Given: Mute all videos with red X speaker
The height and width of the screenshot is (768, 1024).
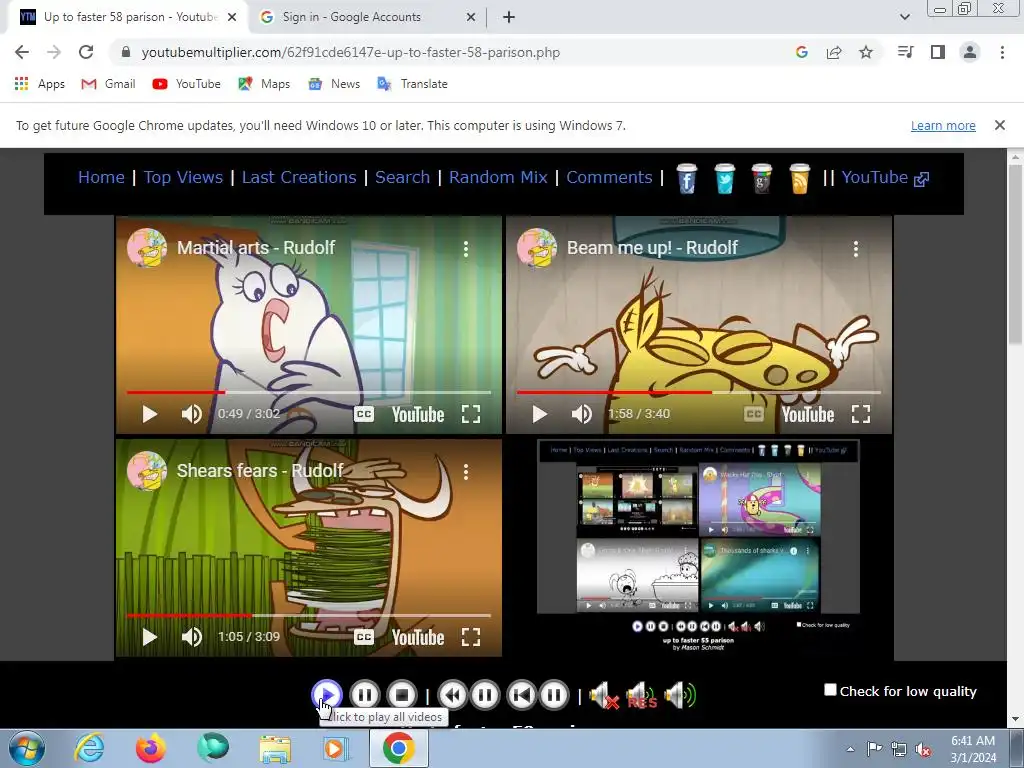Looking at the screenshot, I should pos(603,696).
